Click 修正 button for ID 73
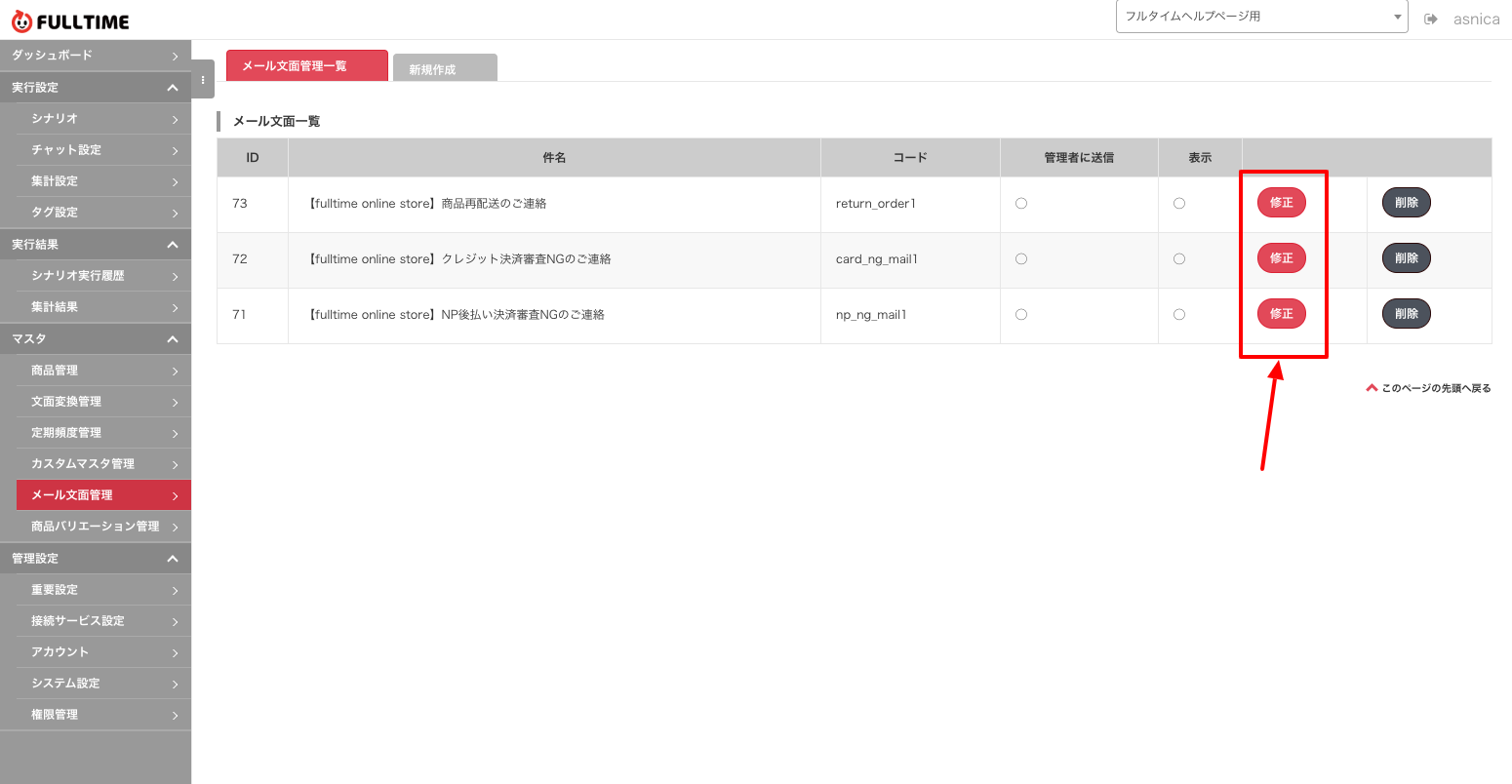This screenshot has height=784, width=1512. pos(1282,203)
